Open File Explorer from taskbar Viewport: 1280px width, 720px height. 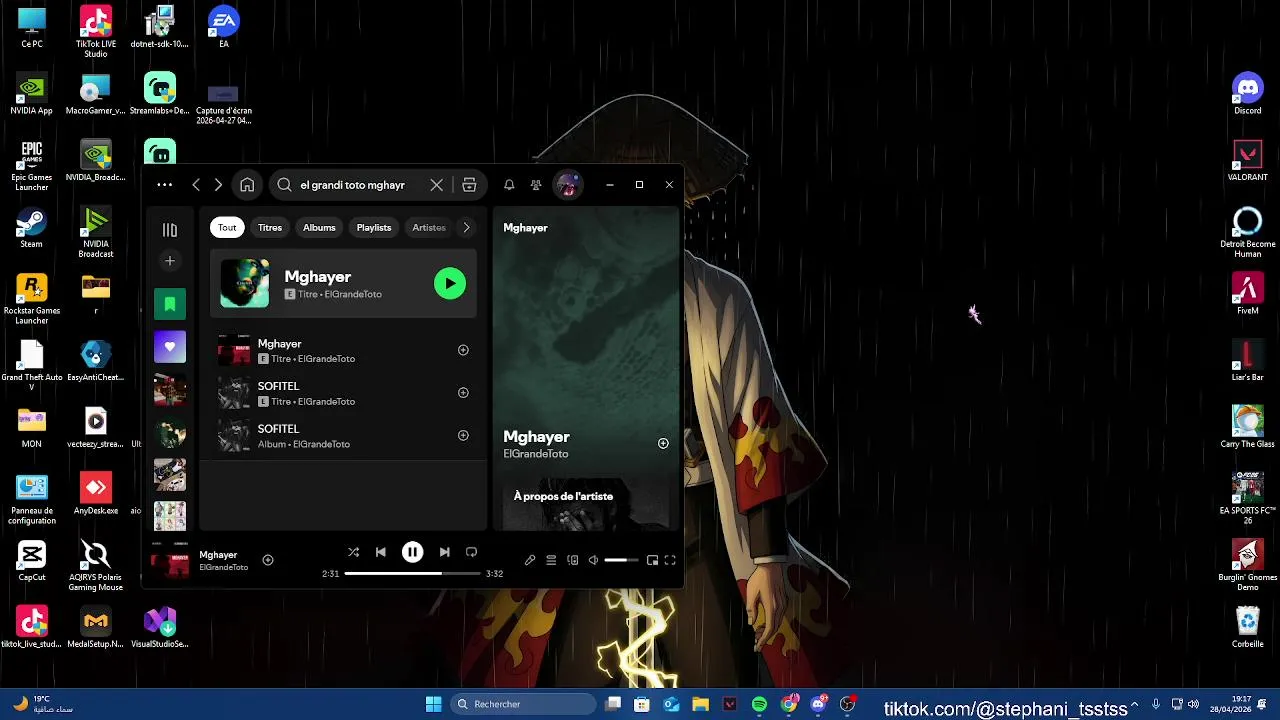[x=700, y=704]
